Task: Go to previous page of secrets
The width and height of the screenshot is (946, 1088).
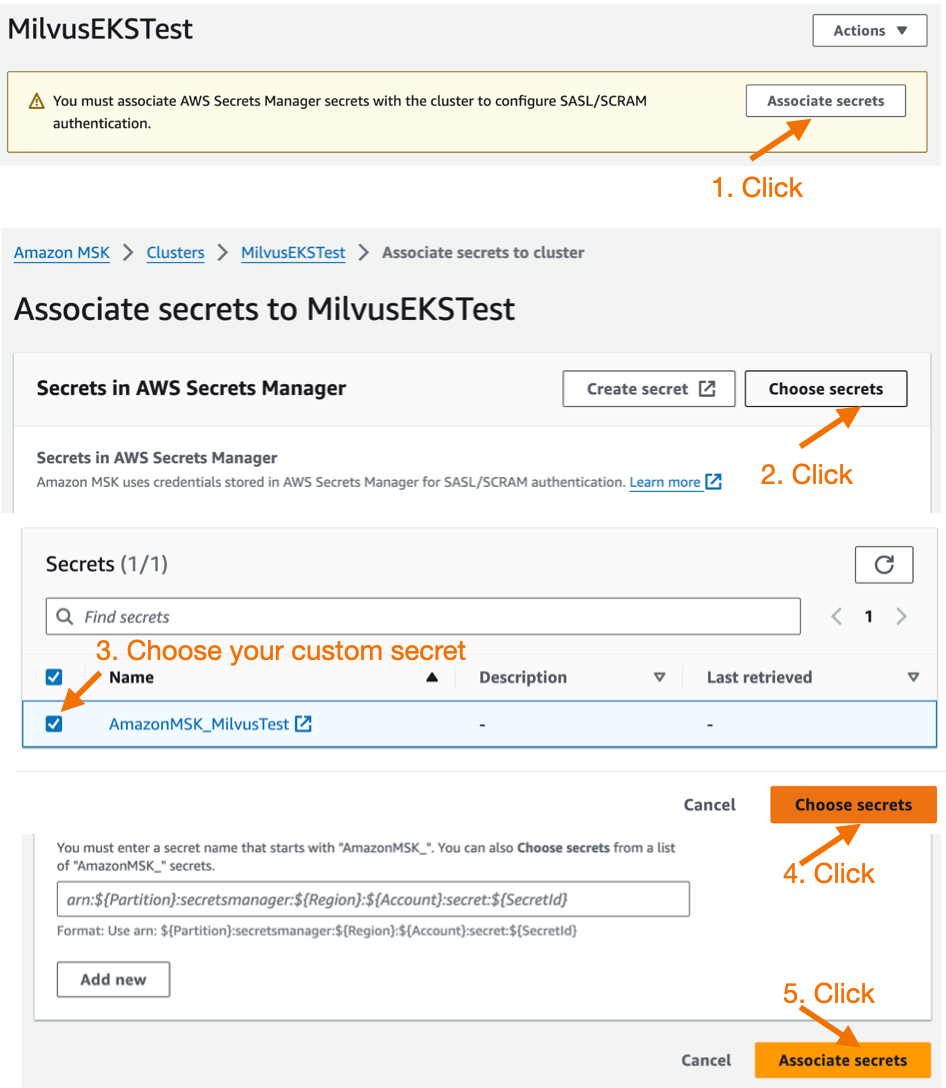Action: click(x=837, y=616)
